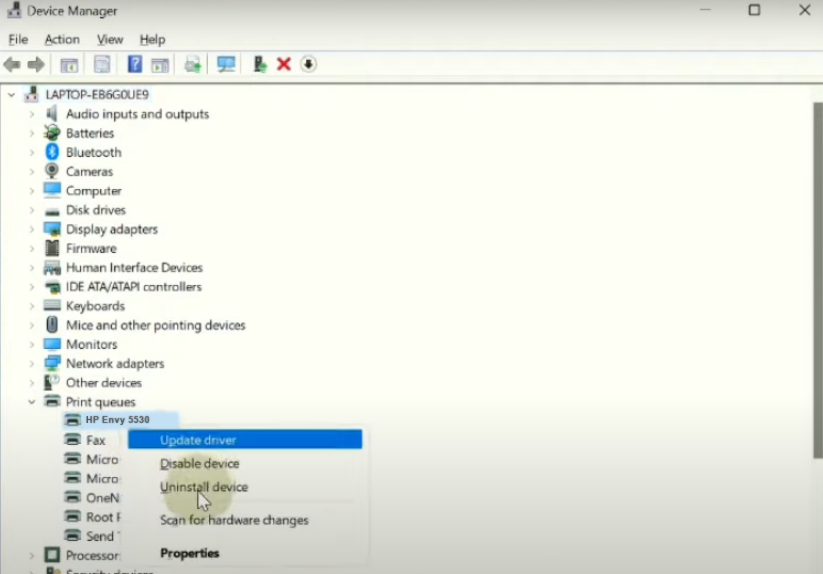Maximize the Device Manager window
Screen dimensions: 823x574
coord(754,10)
